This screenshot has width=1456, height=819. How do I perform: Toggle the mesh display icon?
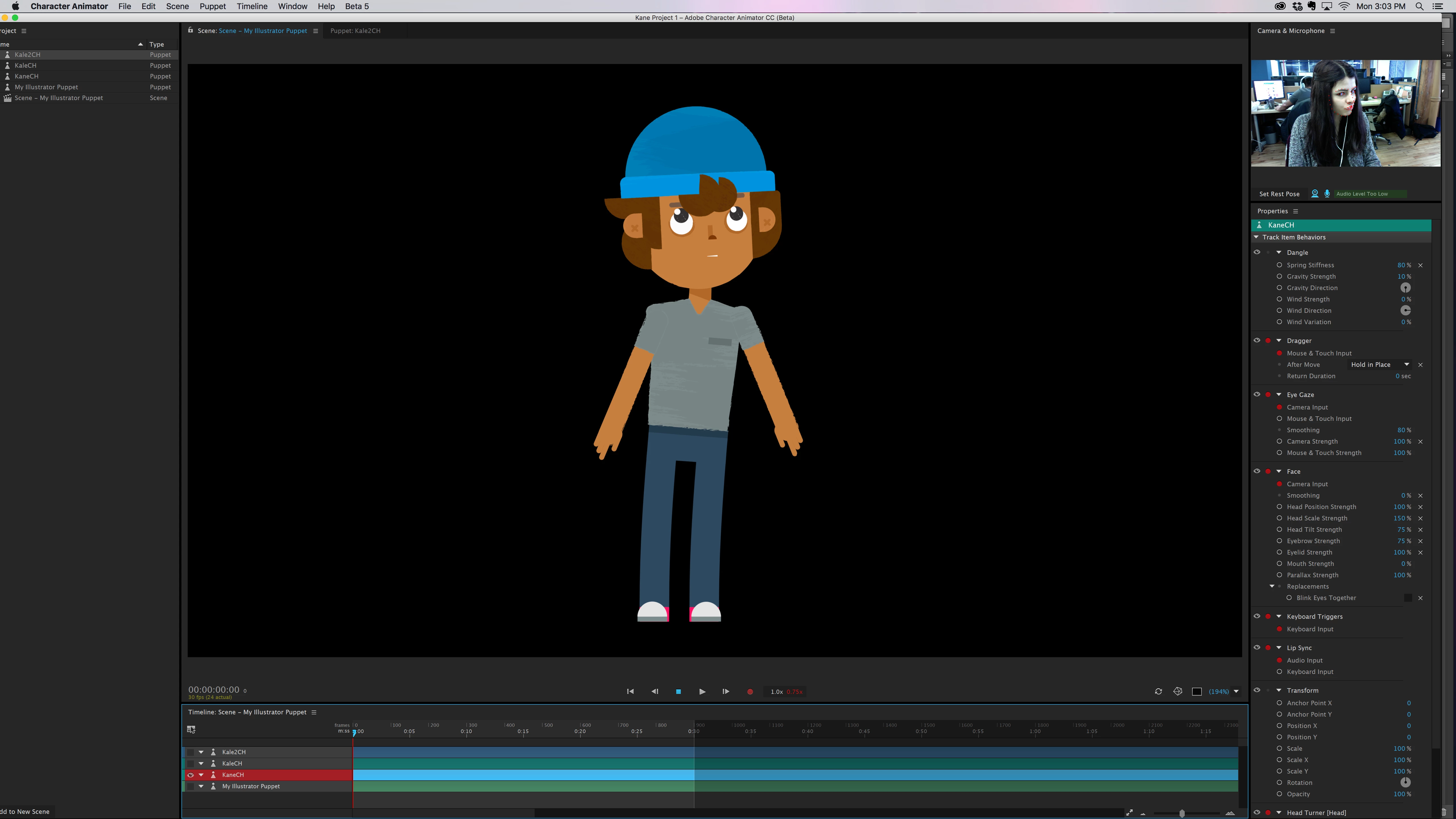pyautogui.click(x=1177, y=691)
